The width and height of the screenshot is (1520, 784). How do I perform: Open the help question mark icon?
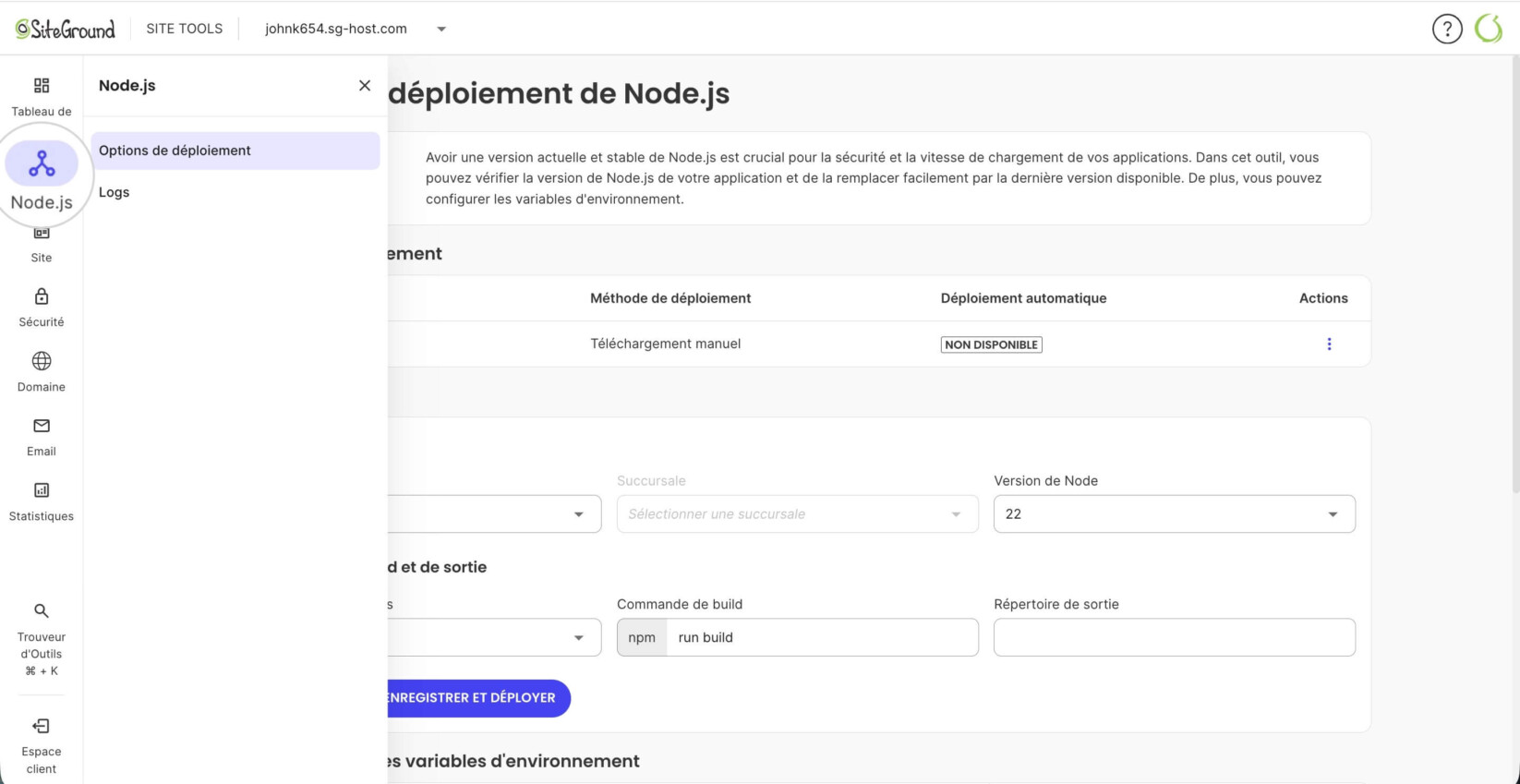coord(1447,29)
